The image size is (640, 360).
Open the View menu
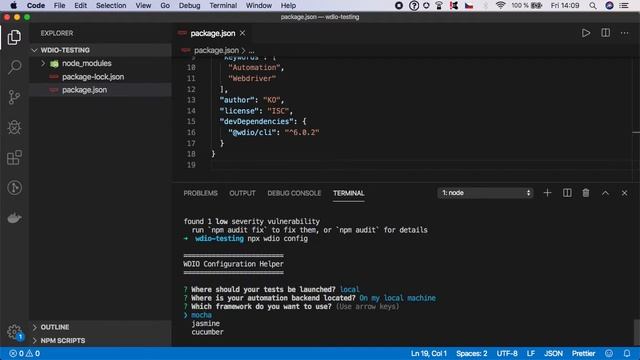(143, 6)
